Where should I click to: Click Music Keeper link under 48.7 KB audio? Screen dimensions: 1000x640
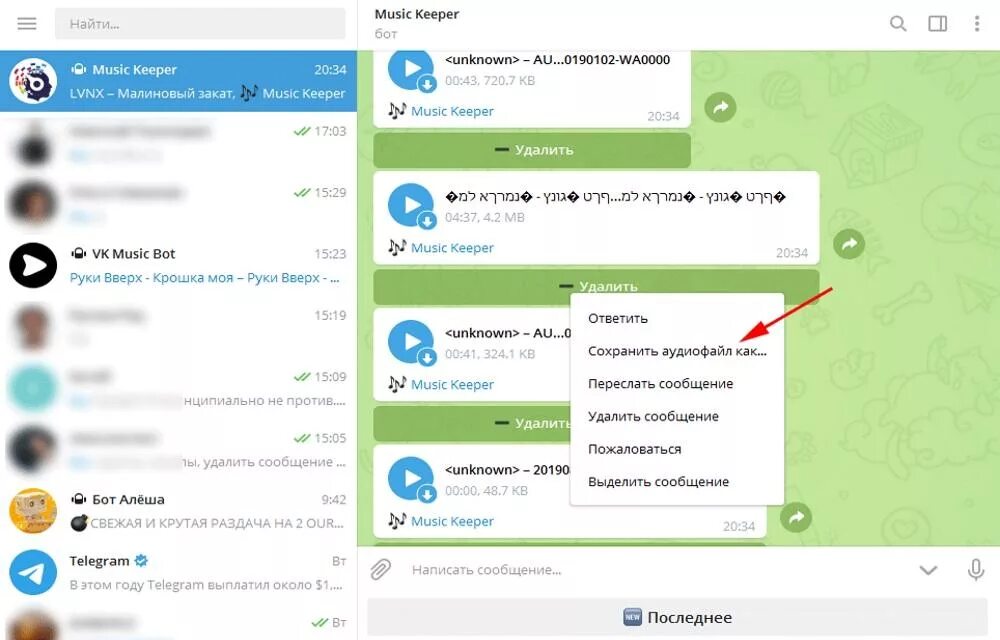(452, 521)
